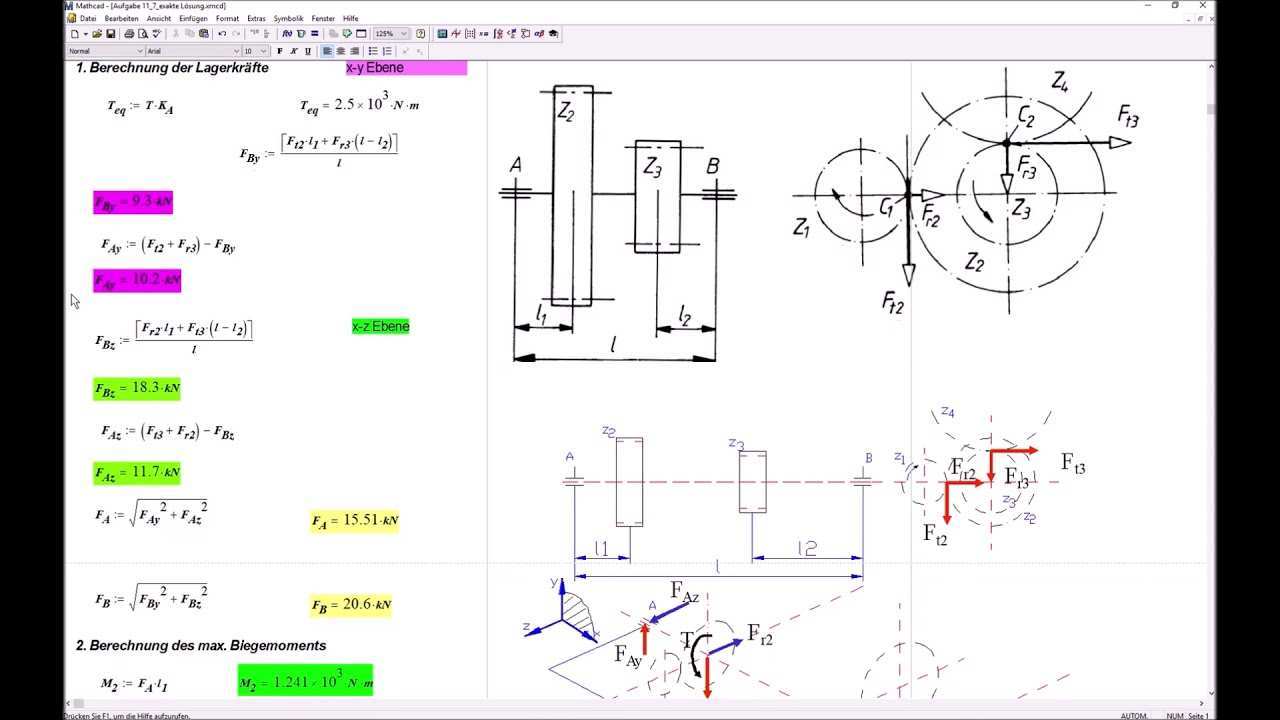This screenshot has height=720, width=1280.
Task: Click the New worksheet icon
Action: click(x=74, y=33)
